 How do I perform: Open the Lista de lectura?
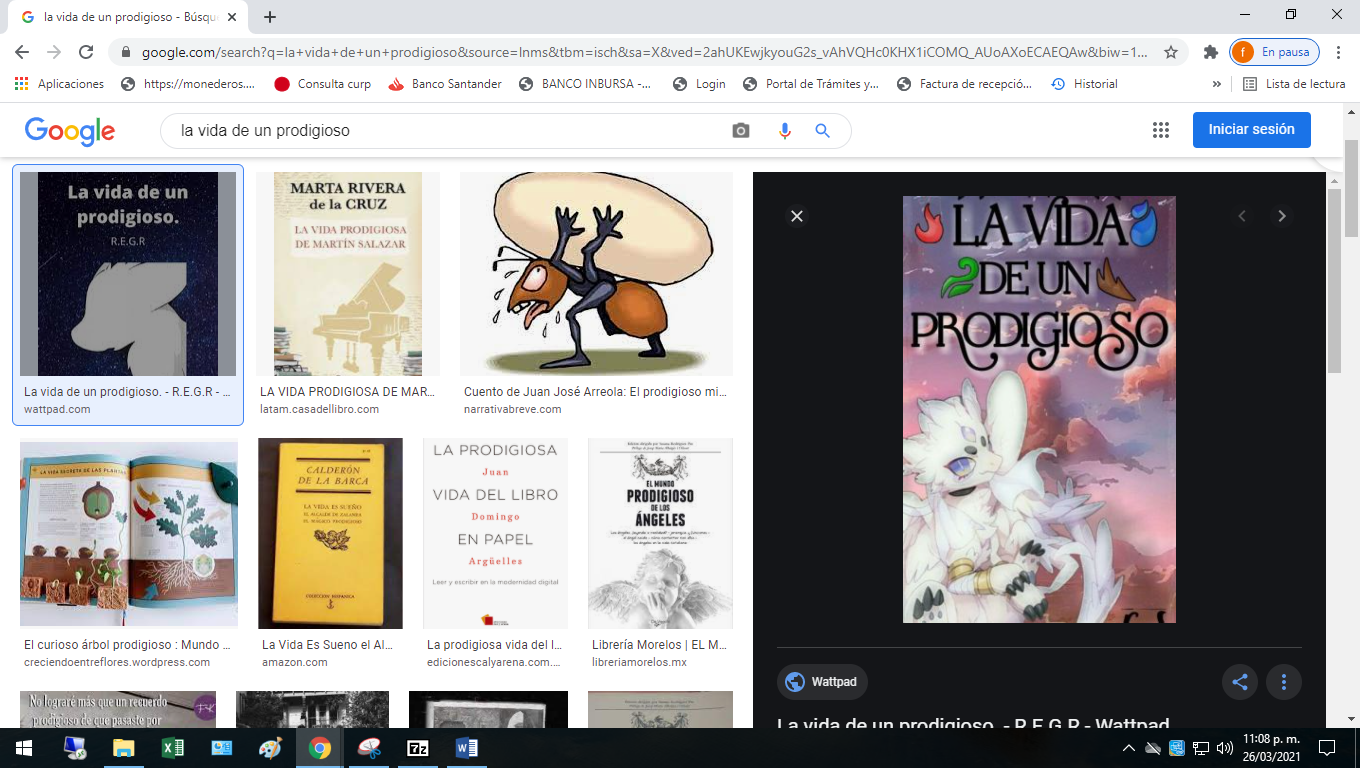click(1294, 84)
